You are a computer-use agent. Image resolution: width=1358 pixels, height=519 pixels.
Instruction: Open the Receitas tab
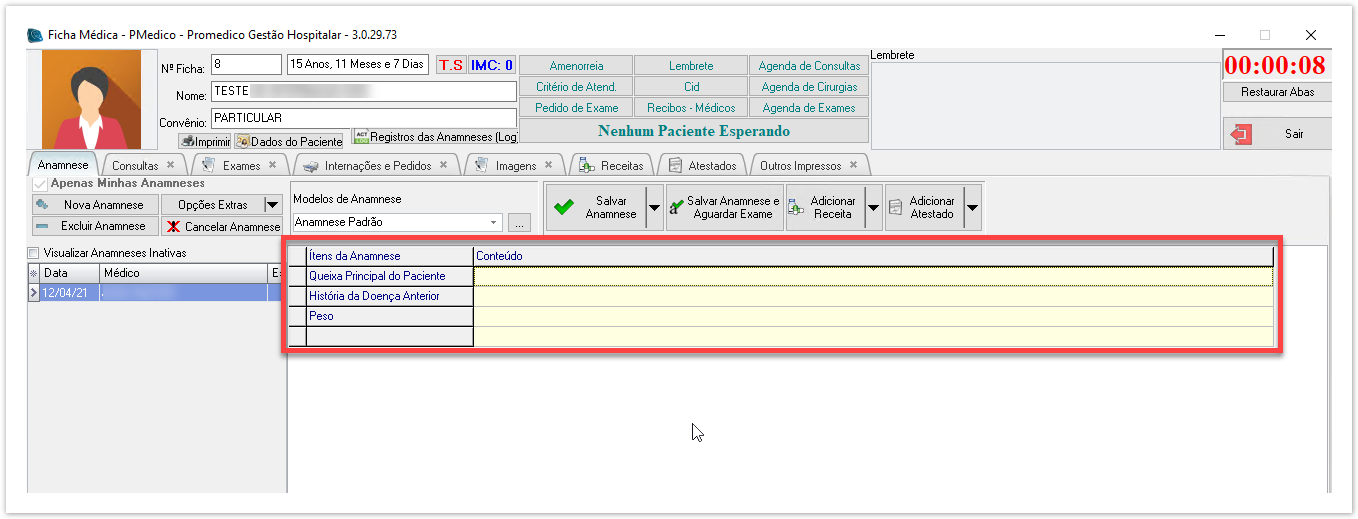[621, 165]
